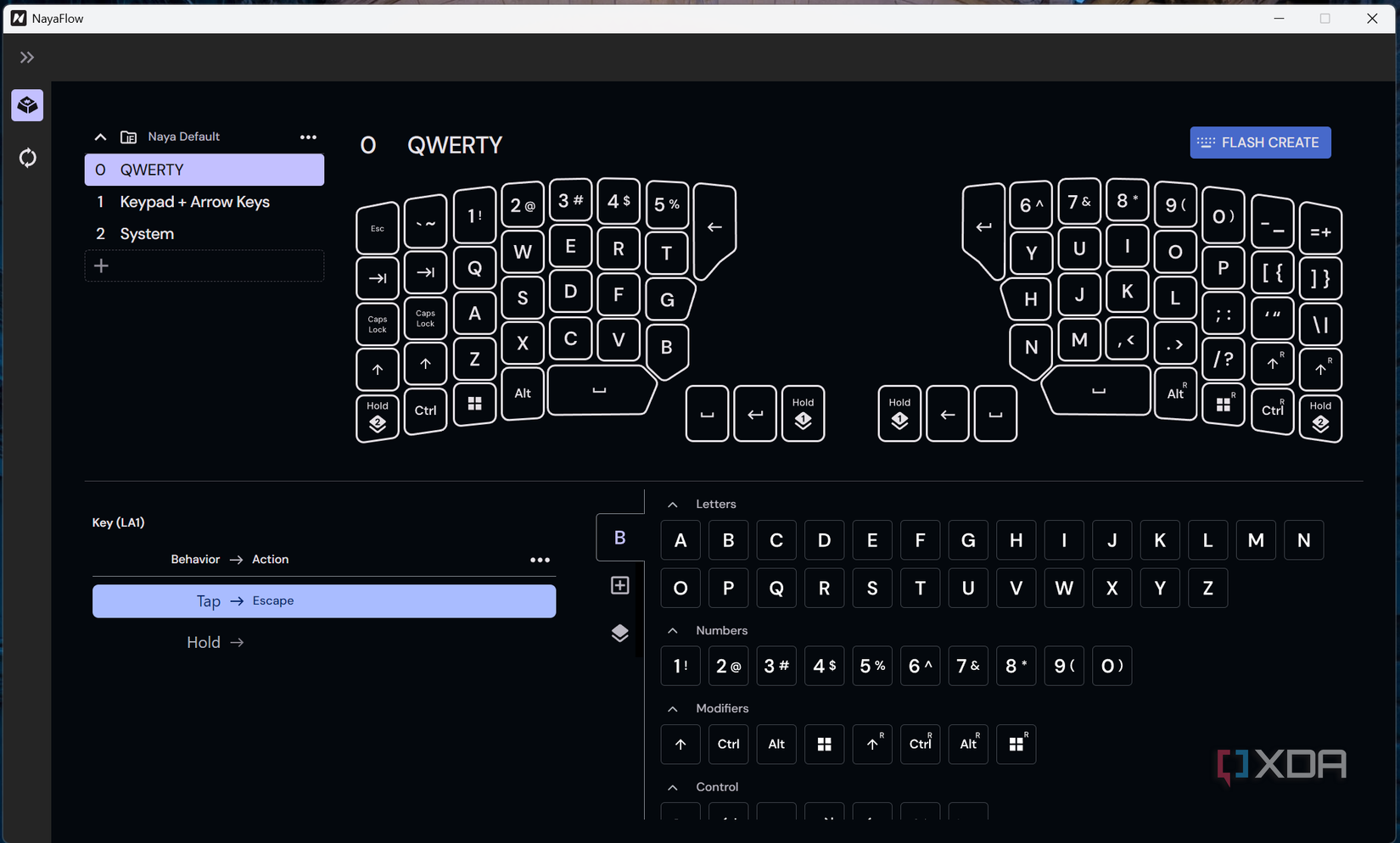The width and height of the screenshot is (1400, 843).
Task: Select the Hold 2 layer key on the left keyboard
Action: (x=377, y=417)
